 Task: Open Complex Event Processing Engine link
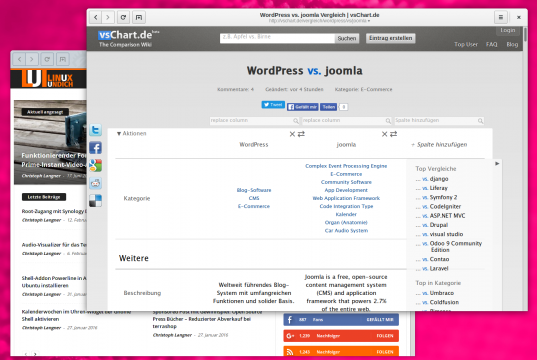346,166
